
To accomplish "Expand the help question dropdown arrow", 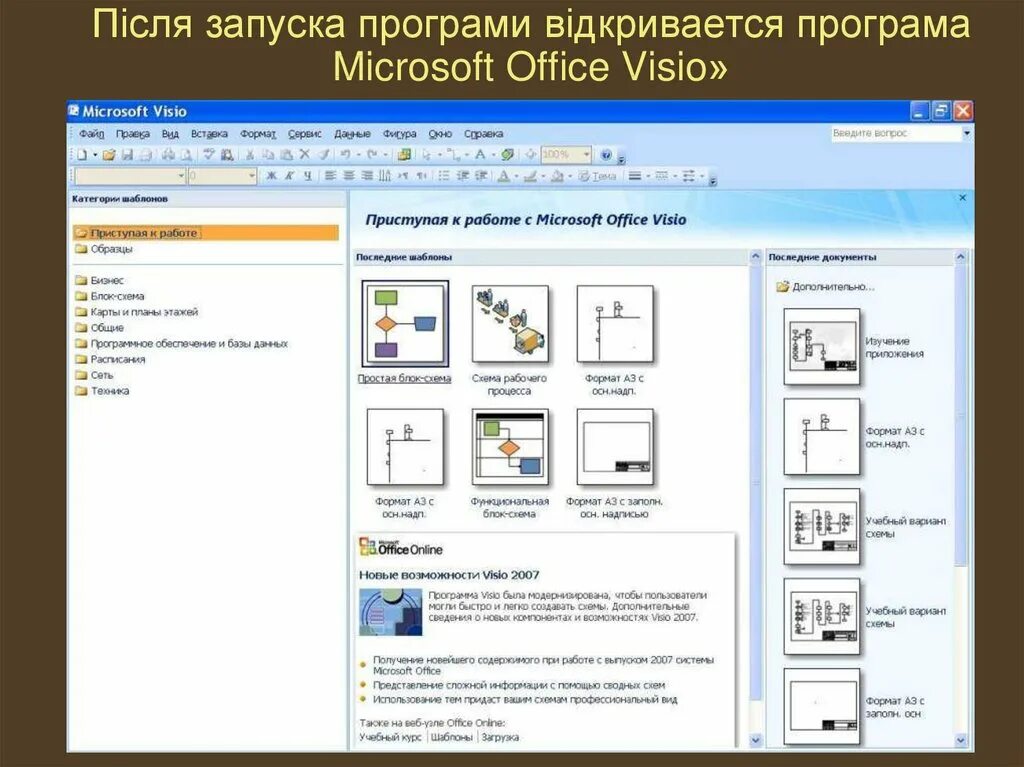I will (967, 133).
